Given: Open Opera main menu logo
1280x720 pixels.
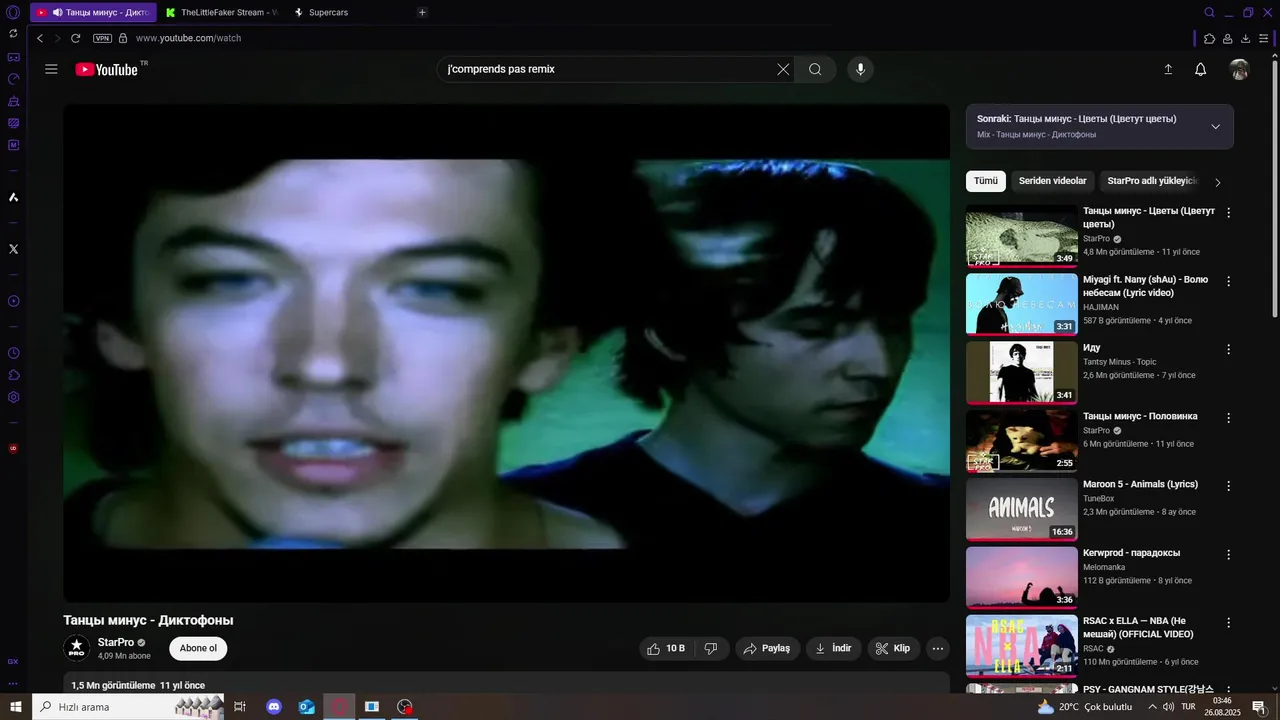Looking at the screenshot, I should tap(13, 13).
